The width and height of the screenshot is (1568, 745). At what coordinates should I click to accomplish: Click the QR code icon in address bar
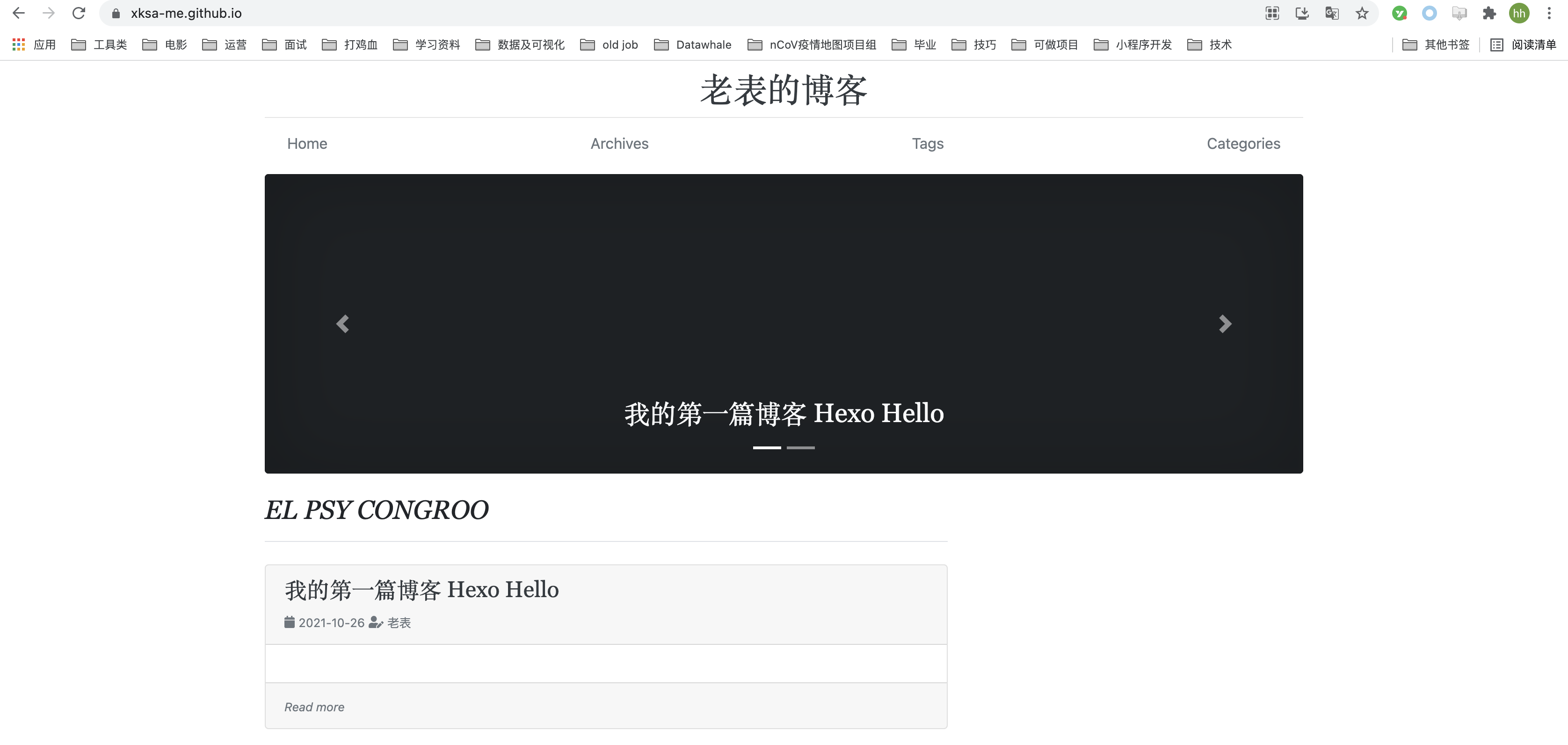1271,14
